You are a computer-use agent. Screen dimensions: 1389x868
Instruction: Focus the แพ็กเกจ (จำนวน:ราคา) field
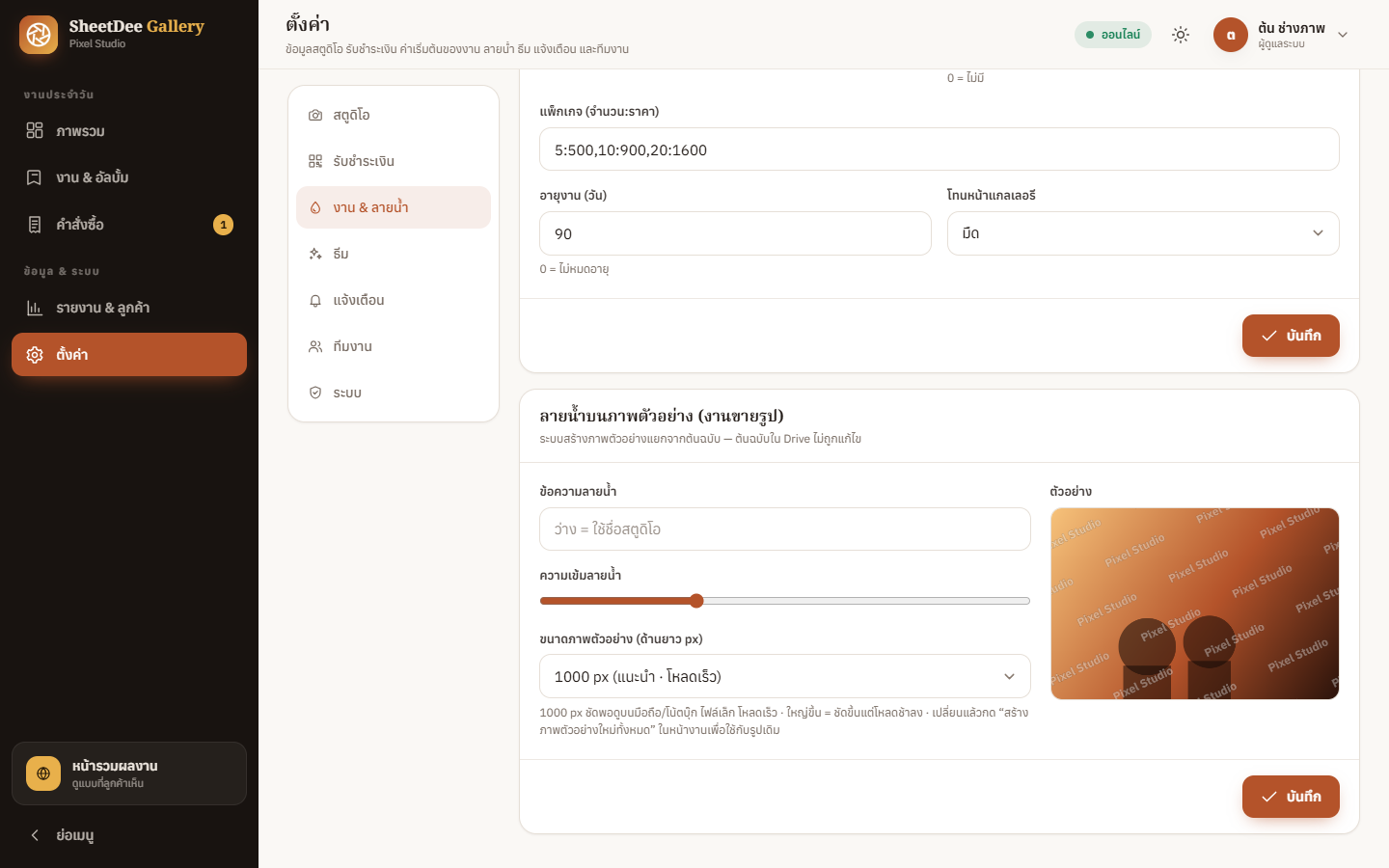[x=940, y=149]
